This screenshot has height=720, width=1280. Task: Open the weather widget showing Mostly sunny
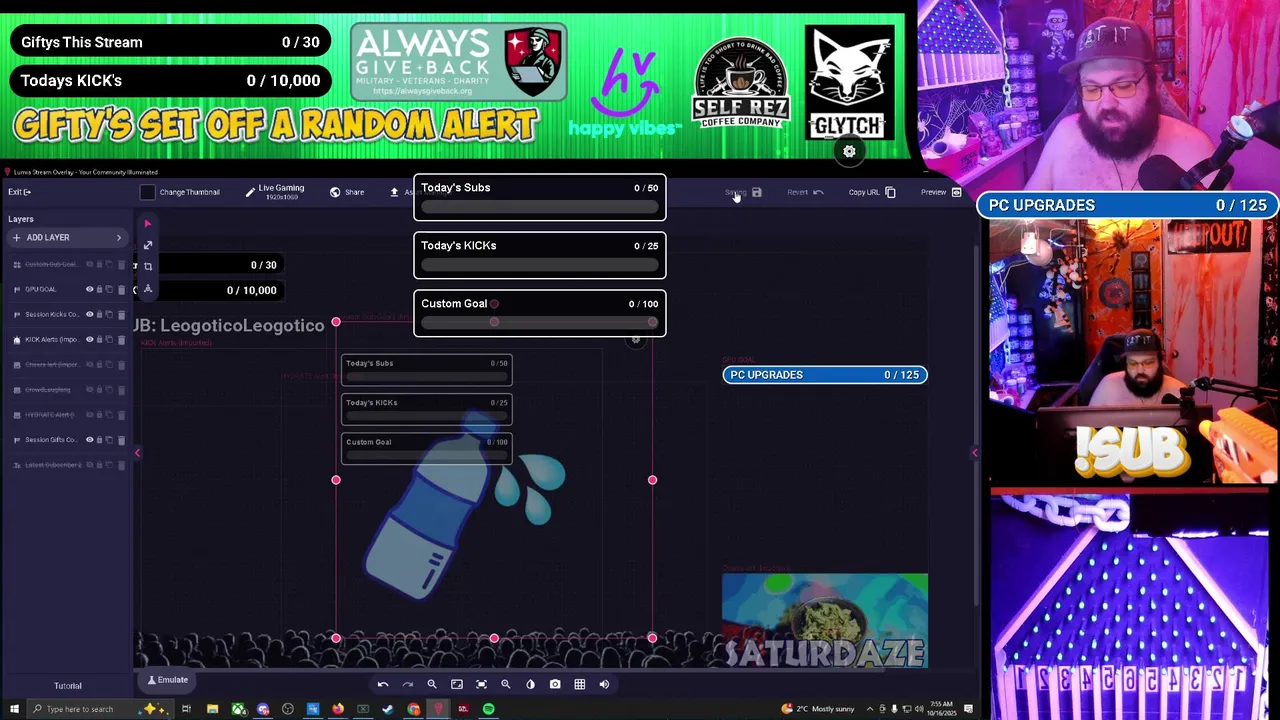click(818, 709)
